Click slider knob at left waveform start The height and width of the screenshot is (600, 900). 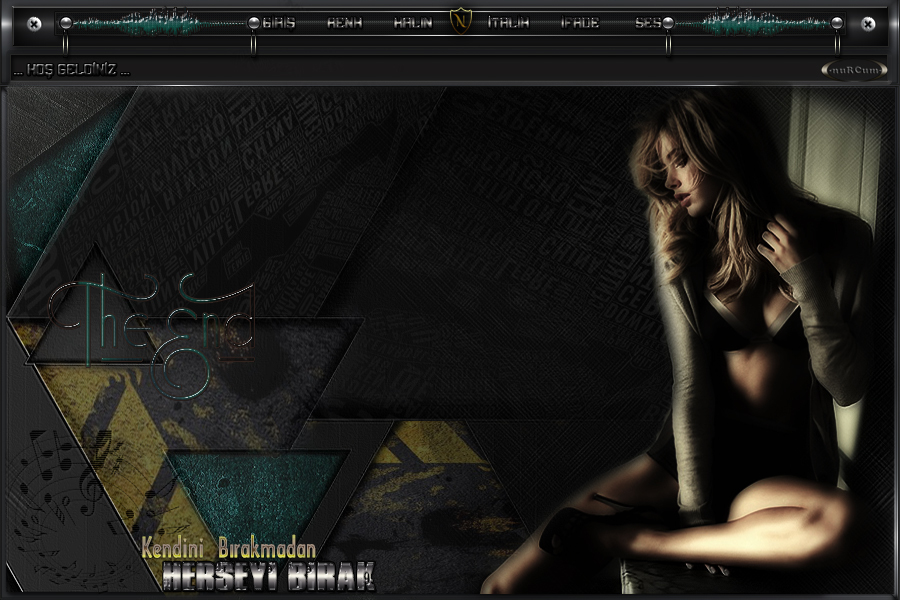click(66, 22)
